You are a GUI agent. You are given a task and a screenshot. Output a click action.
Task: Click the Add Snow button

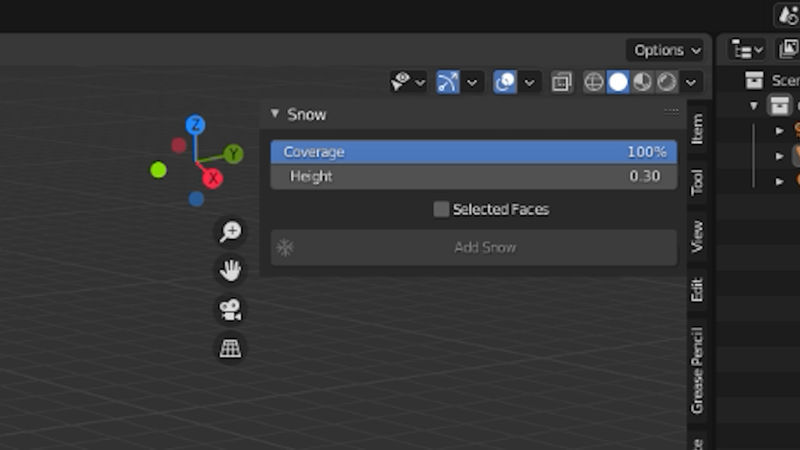point(473,247)
